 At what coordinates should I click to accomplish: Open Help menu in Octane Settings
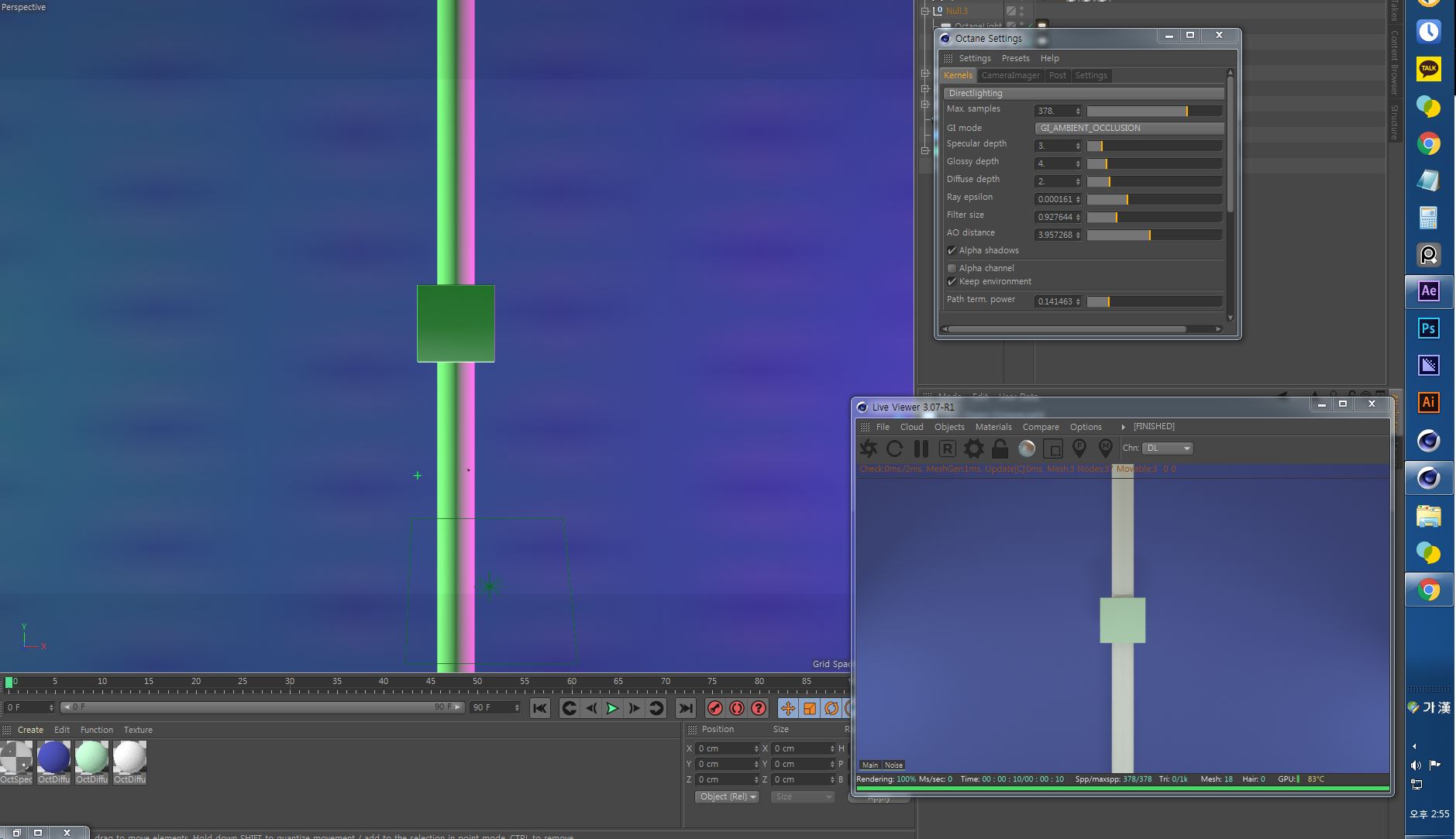[1049, 58]
